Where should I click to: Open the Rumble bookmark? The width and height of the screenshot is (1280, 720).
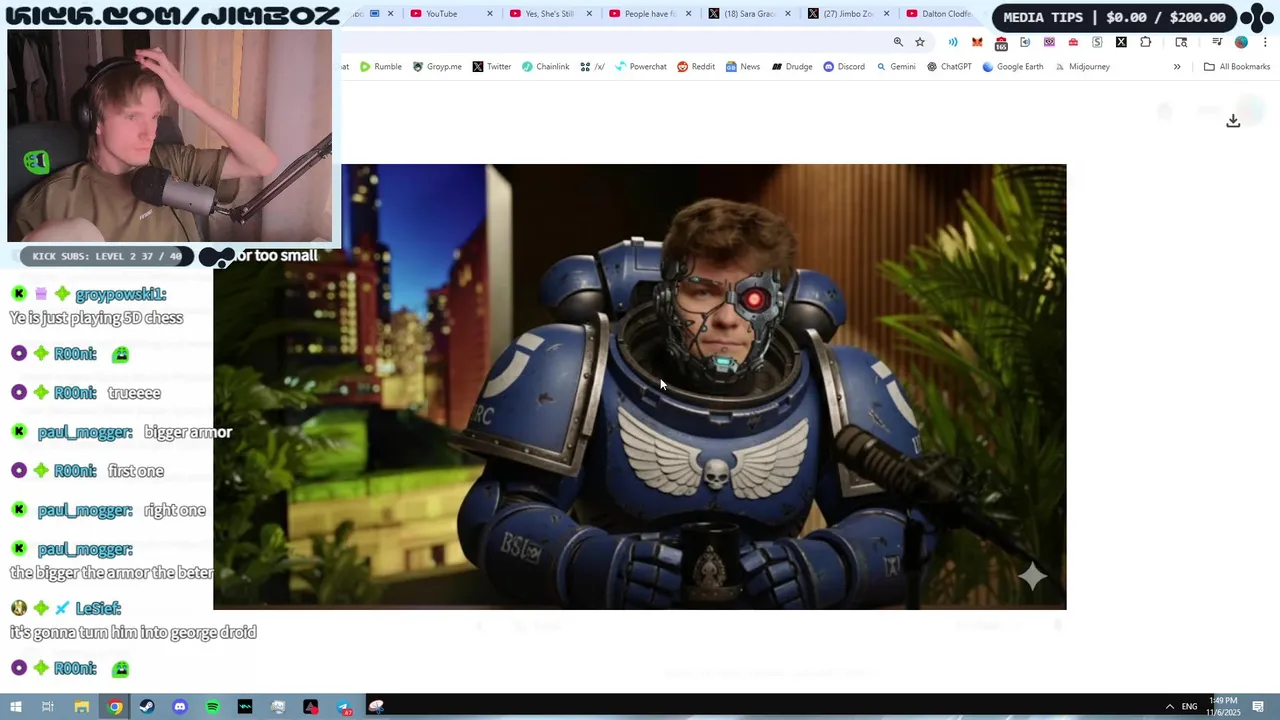381,67
